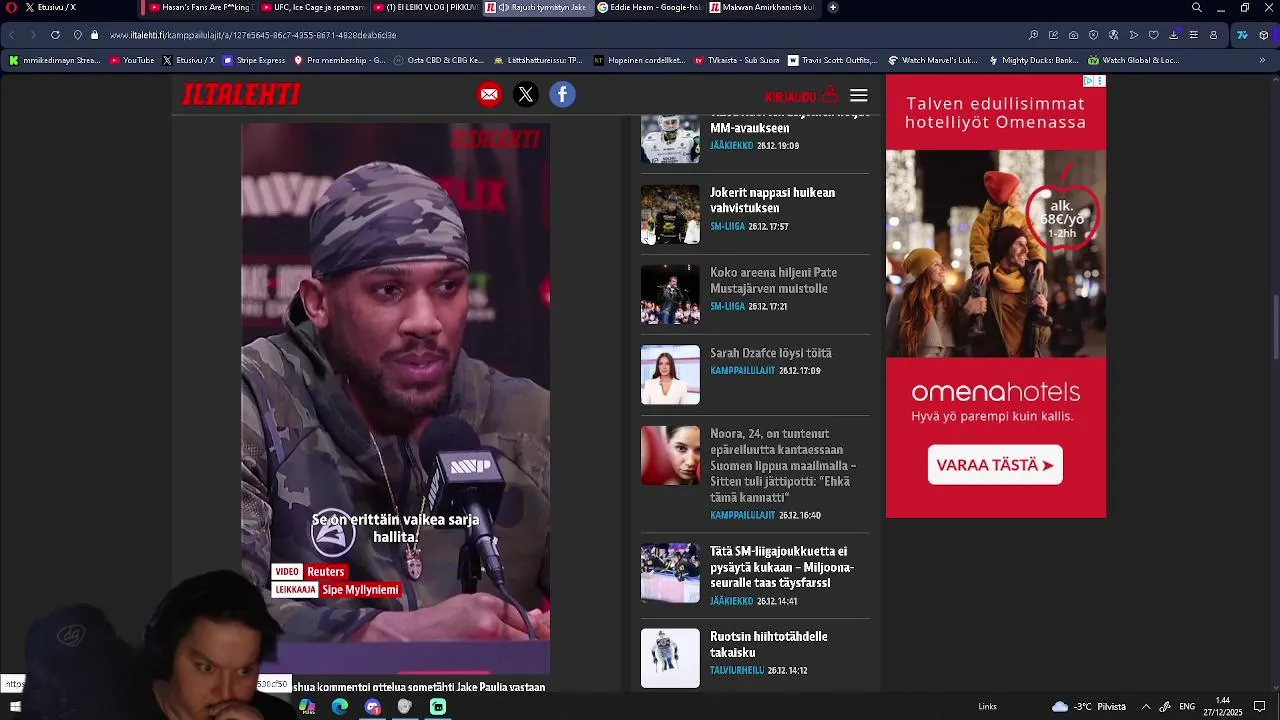
Task: Reload the page in the browser
Action: click(55, 35)
